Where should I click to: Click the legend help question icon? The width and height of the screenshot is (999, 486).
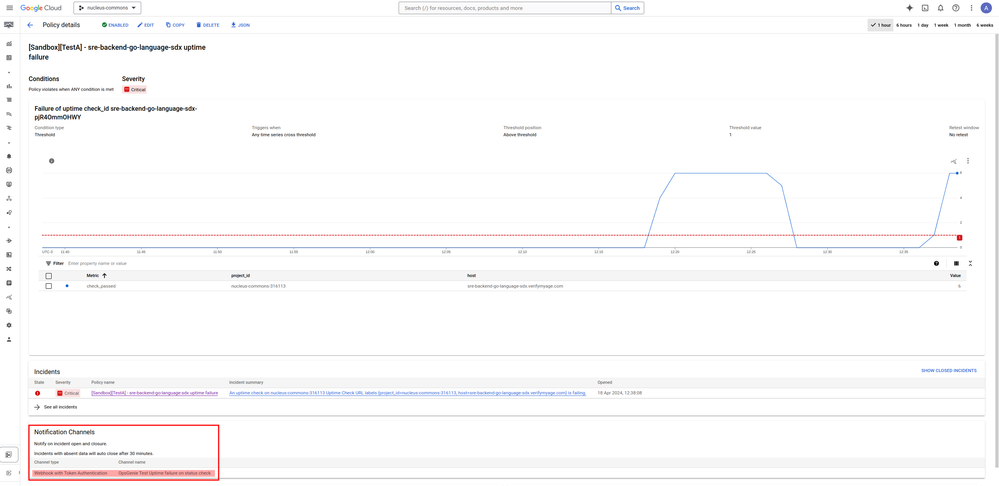tap(936, 263)
